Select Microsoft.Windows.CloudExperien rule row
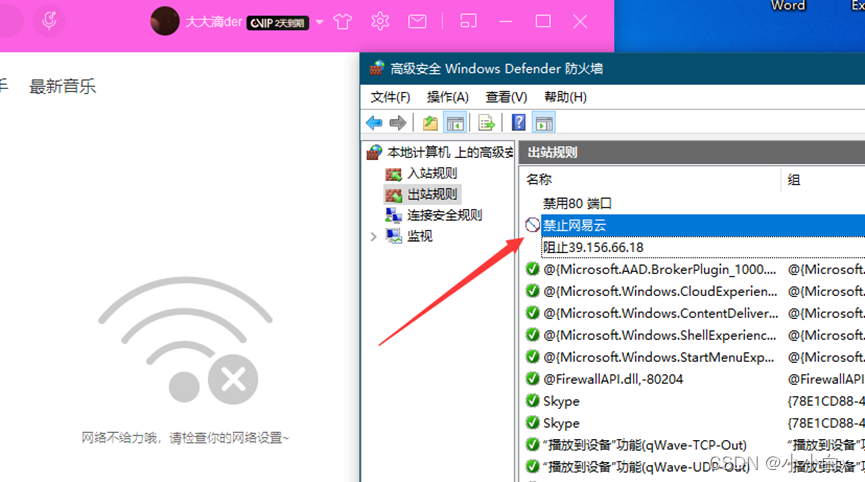The height and width of the screenshot is (482, 865). coord(694,291)
